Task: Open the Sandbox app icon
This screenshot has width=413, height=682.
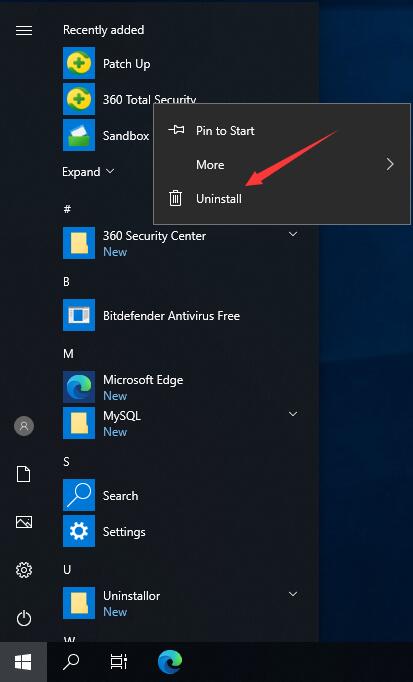Action: (79, 135)
